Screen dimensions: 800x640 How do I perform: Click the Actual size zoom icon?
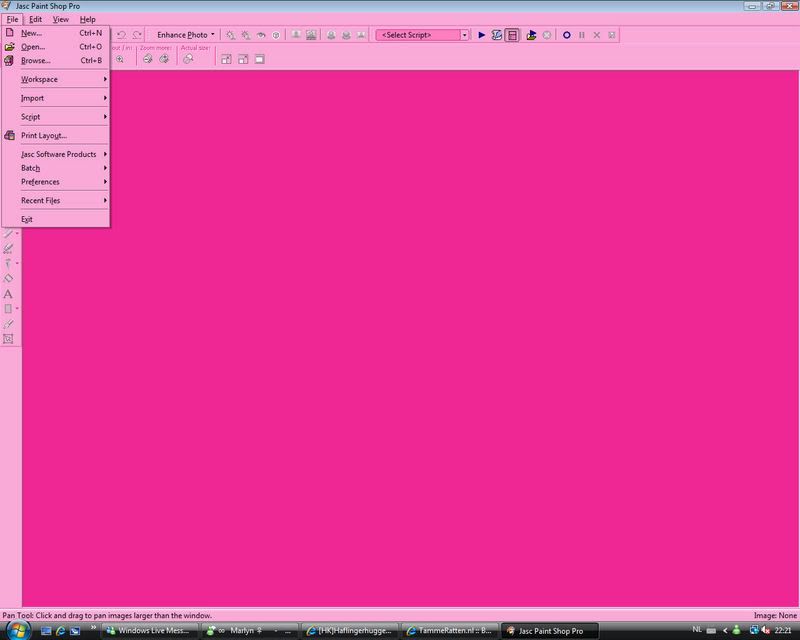[x=188, y=59]
